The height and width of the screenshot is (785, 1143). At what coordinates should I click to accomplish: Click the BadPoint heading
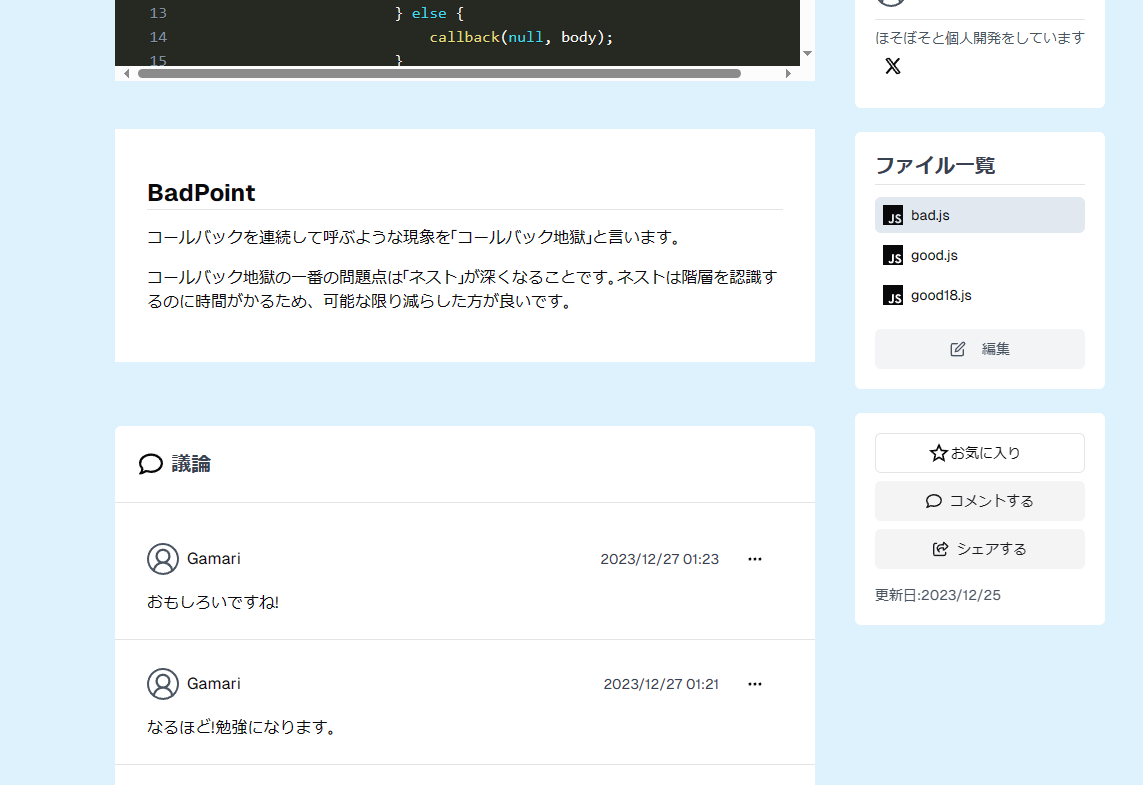(x=201, y=193)
